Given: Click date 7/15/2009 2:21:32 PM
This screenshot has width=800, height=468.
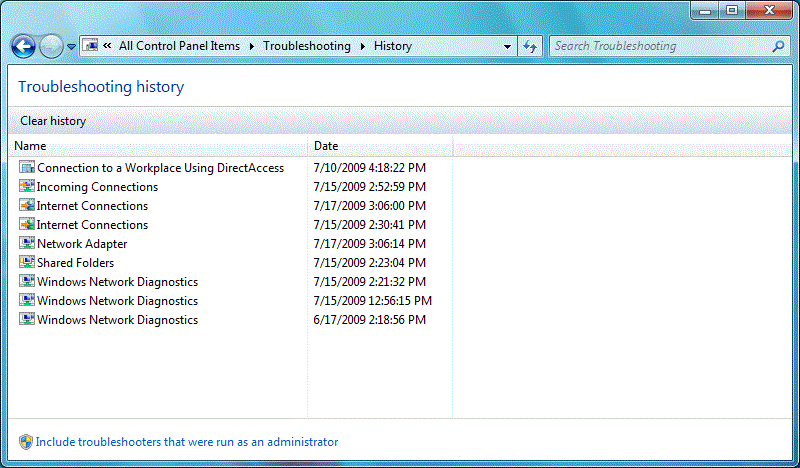Looking at the screenshot, I should [x=369, y=282].
